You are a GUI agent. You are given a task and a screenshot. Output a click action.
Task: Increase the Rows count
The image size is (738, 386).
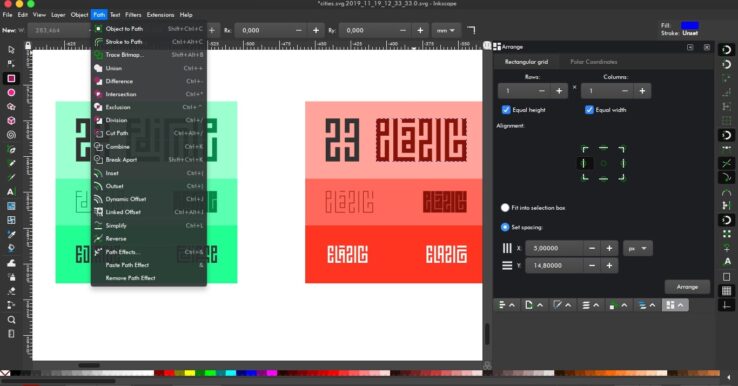[559, 91]
